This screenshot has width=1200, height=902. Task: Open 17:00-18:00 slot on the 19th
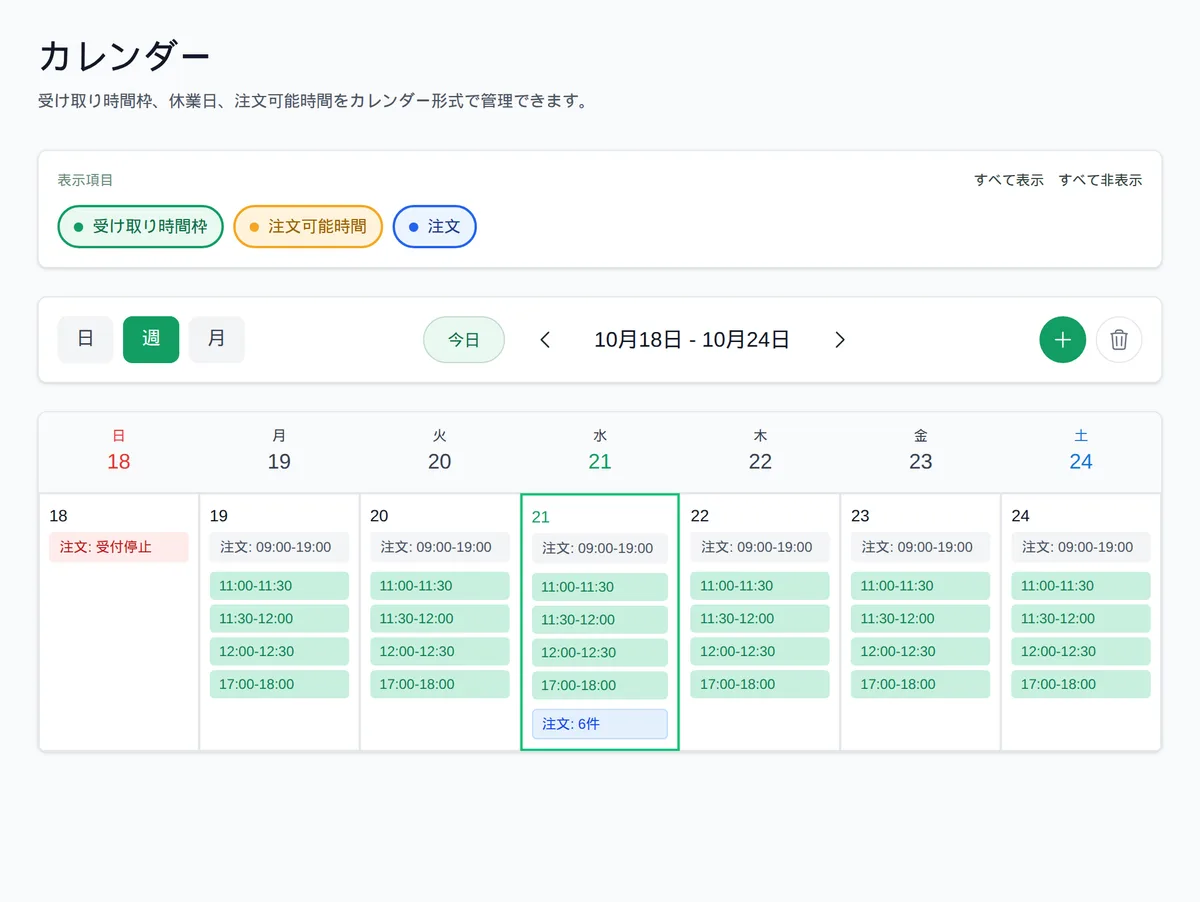pos(279,685)
